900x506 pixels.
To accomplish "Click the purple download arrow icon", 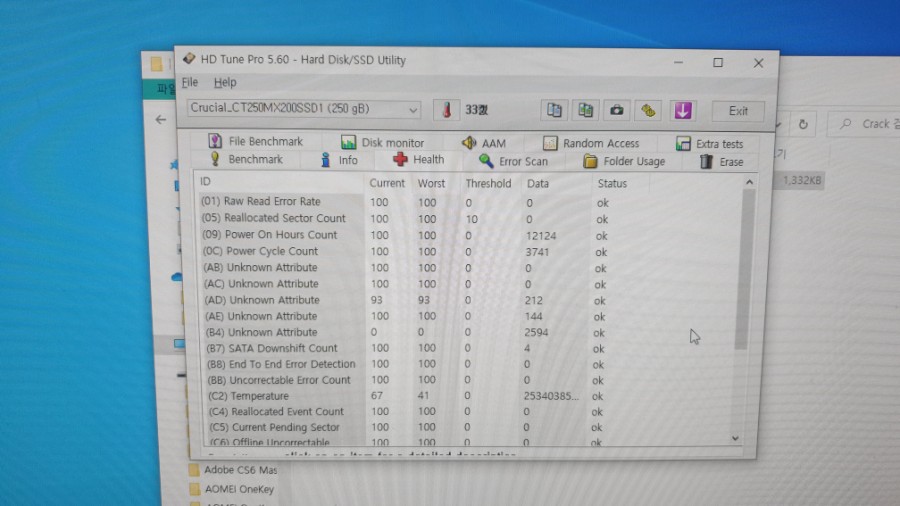I will [682, 111].
